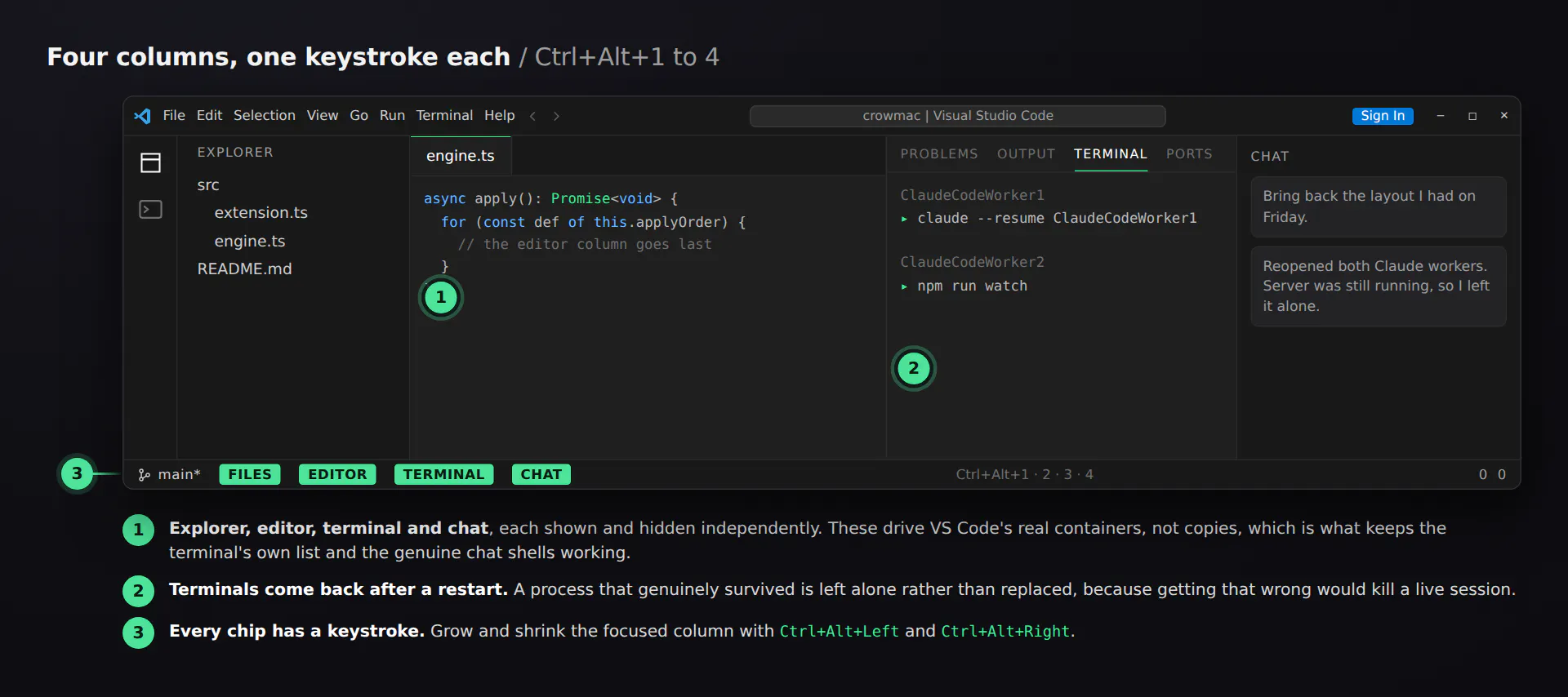Image resolution: width=1568 pixels, height=697 pixels.
Task: Switch to the PROBLEMS panel tab
Action: [939, 154]
